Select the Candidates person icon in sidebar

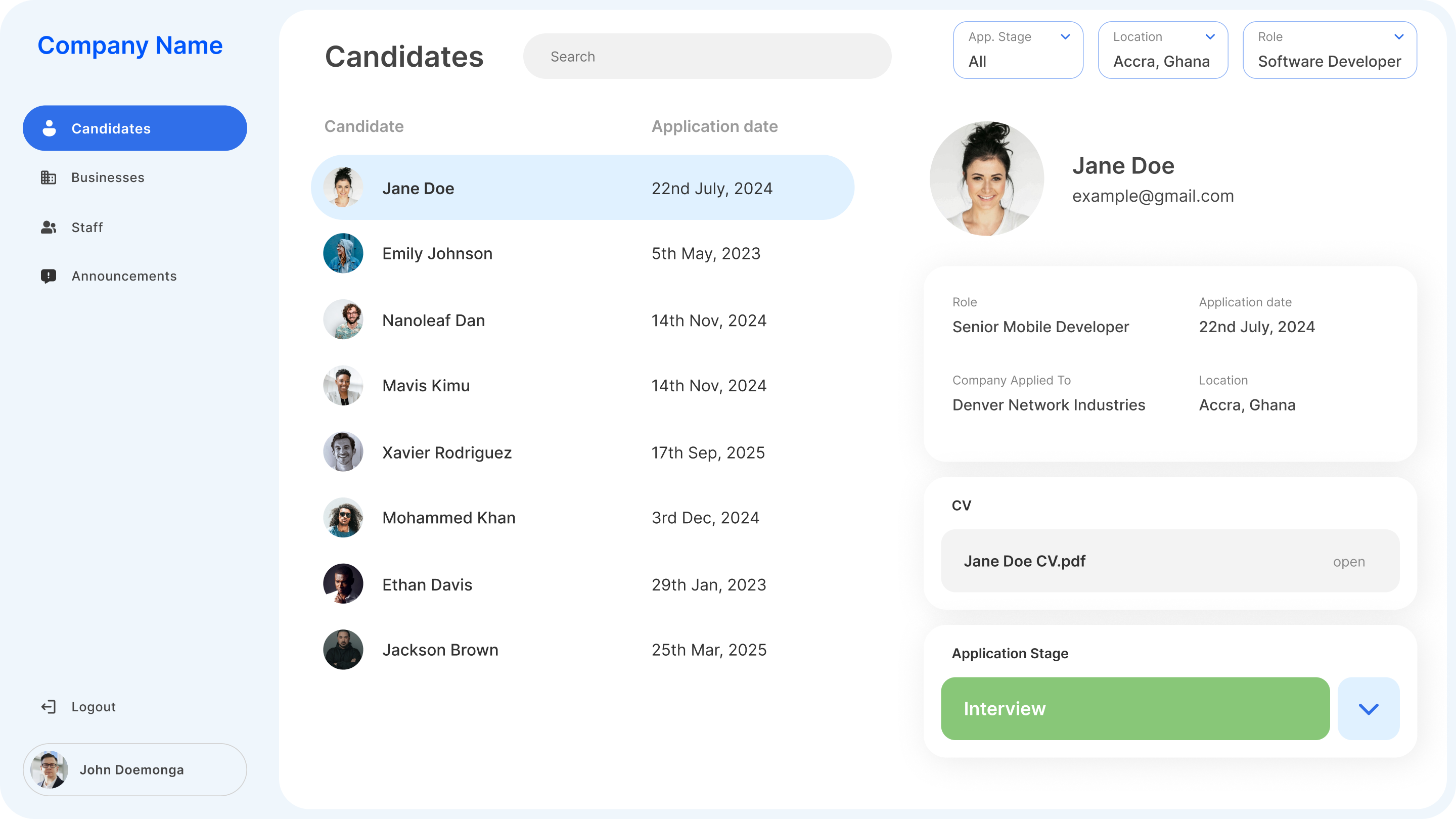click(x=49, y=128)
